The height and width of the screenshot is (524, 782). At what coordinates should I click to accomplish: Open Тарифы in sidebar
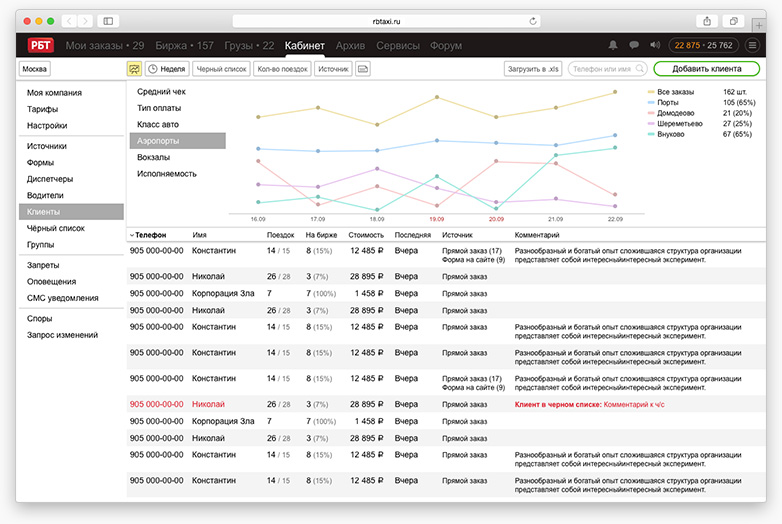pos(42,109)
